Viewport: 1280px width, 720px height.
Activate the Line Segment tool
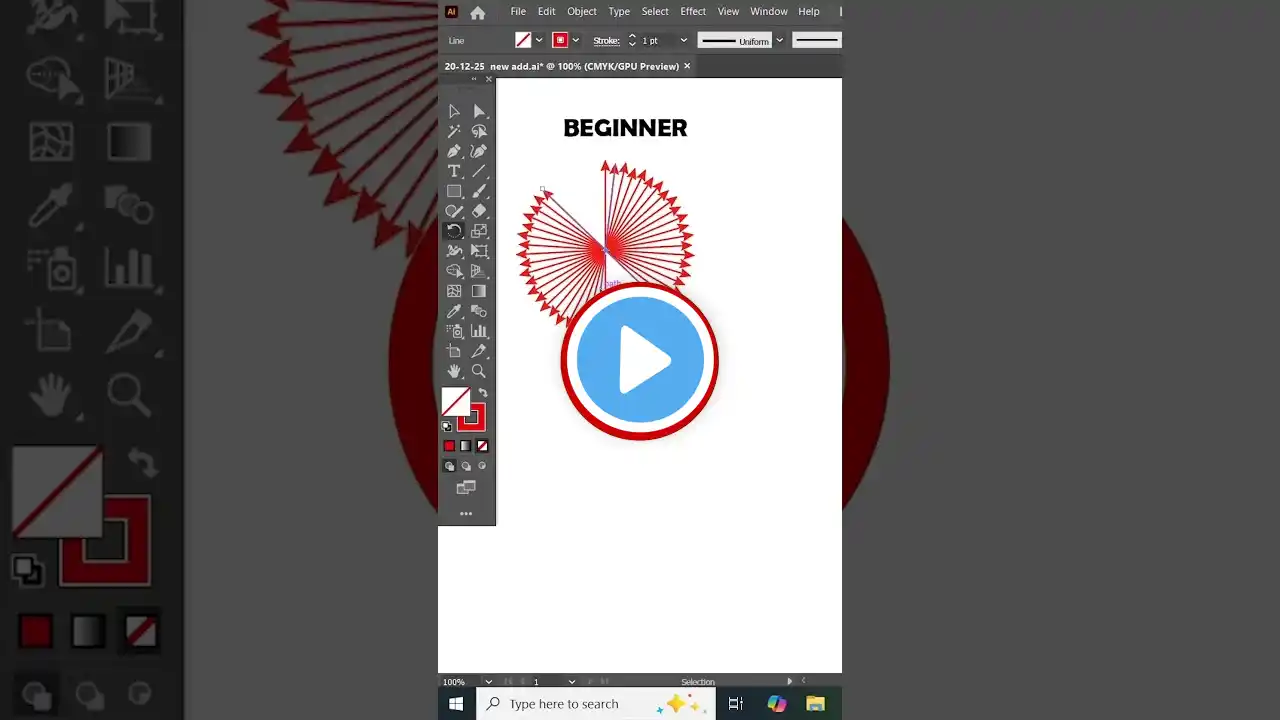(479, 171)
